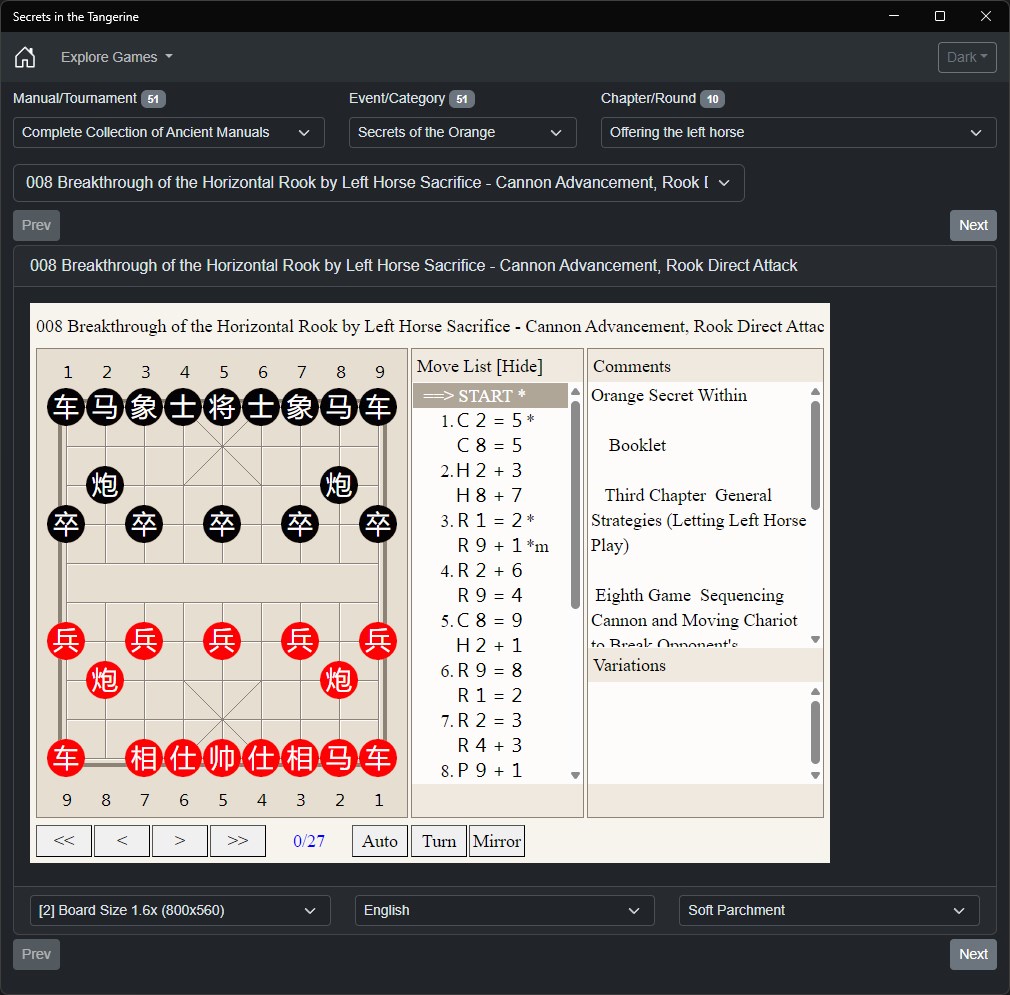Select move R 9 = 4
Viewport: 1010px width, 995px height.
point(489,596)
